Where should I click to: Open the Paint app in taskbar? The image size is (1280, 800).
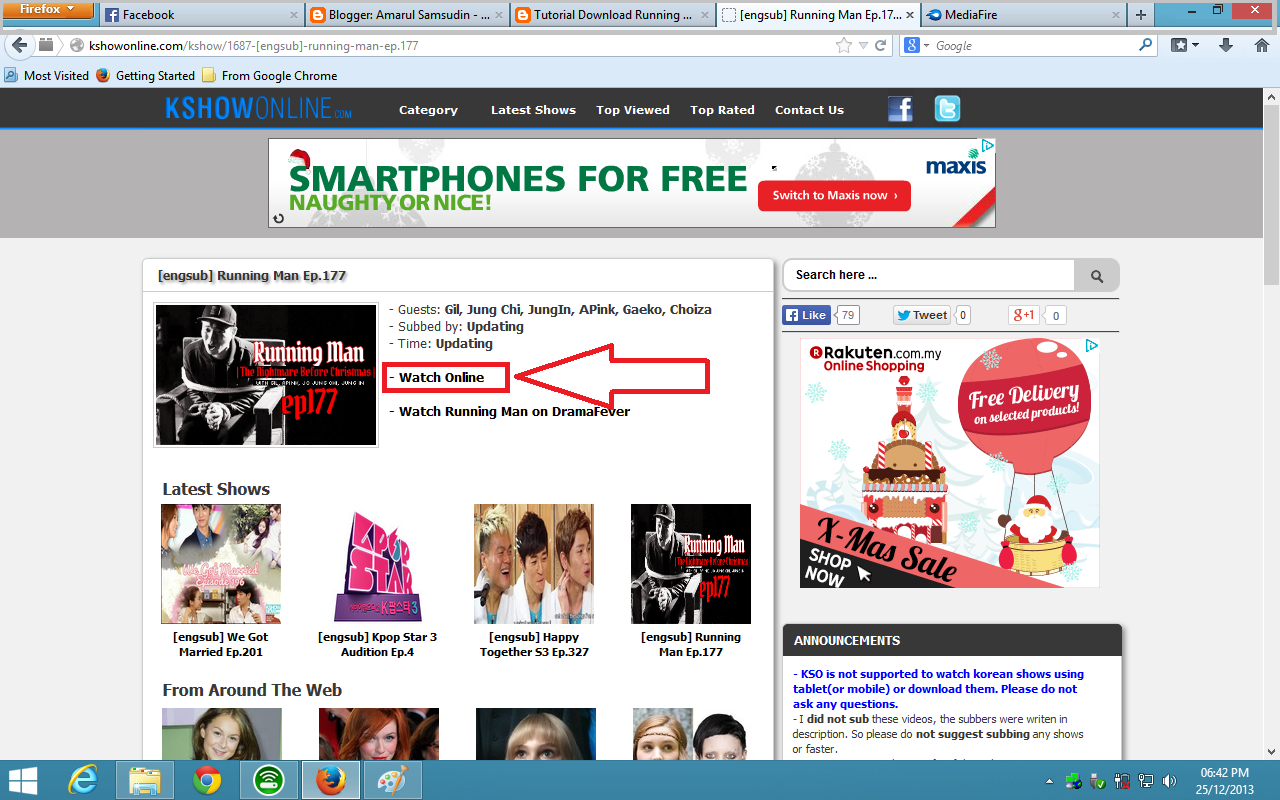[393, 780]
